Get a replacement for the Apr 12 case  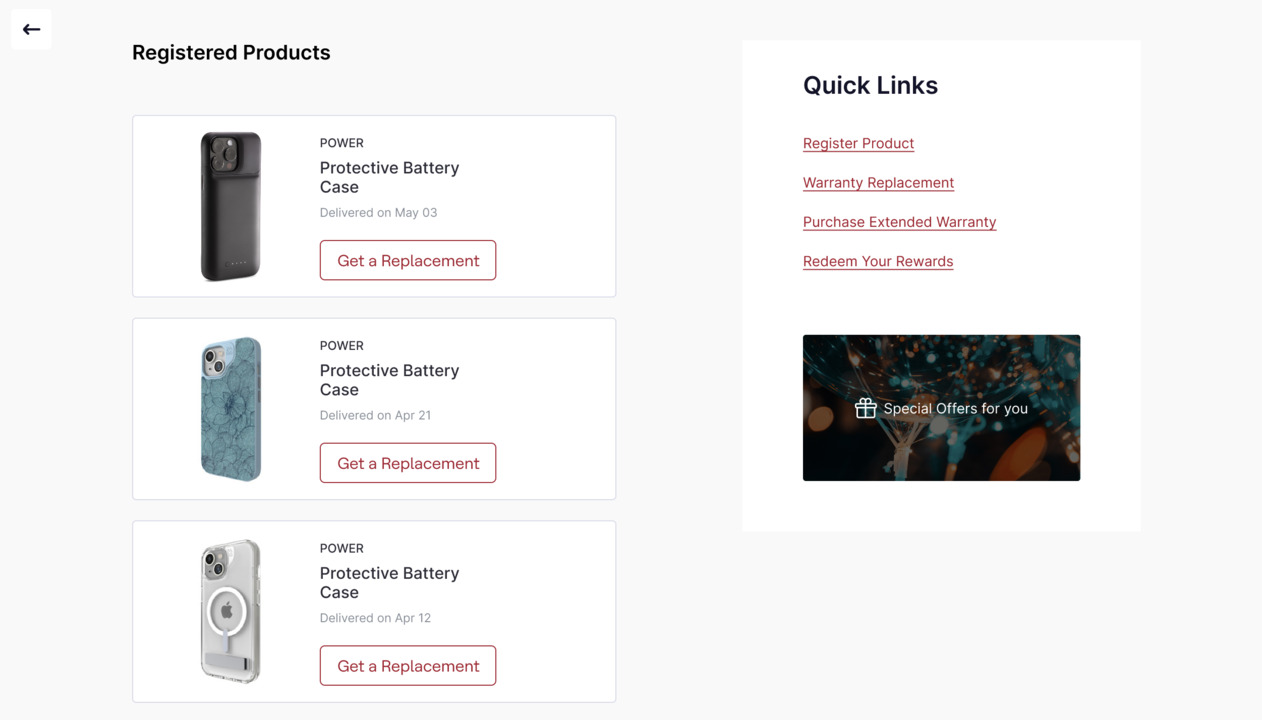[x=407, y=666]
